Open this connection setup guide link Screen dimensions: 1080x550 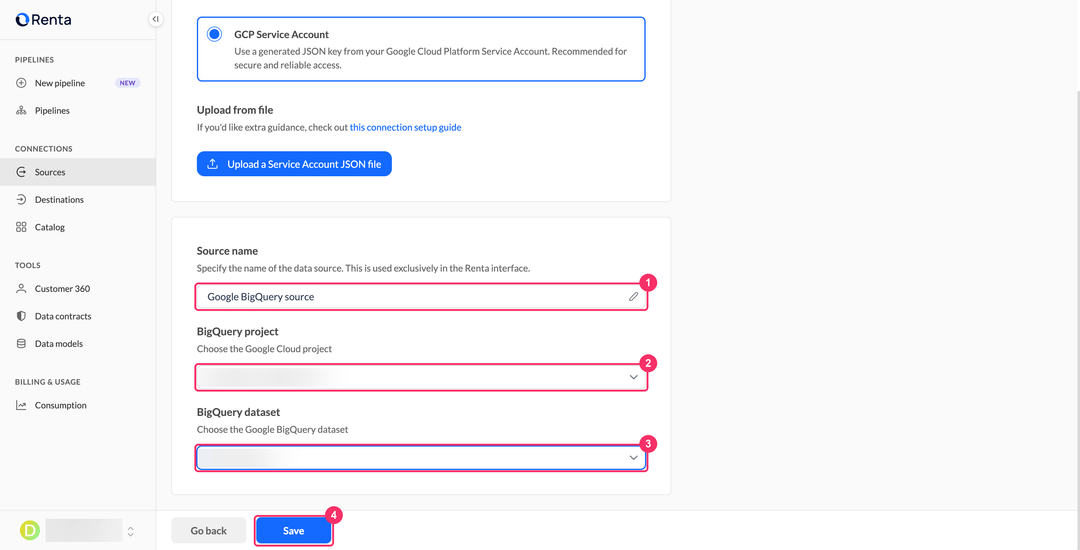click(406, 127)
